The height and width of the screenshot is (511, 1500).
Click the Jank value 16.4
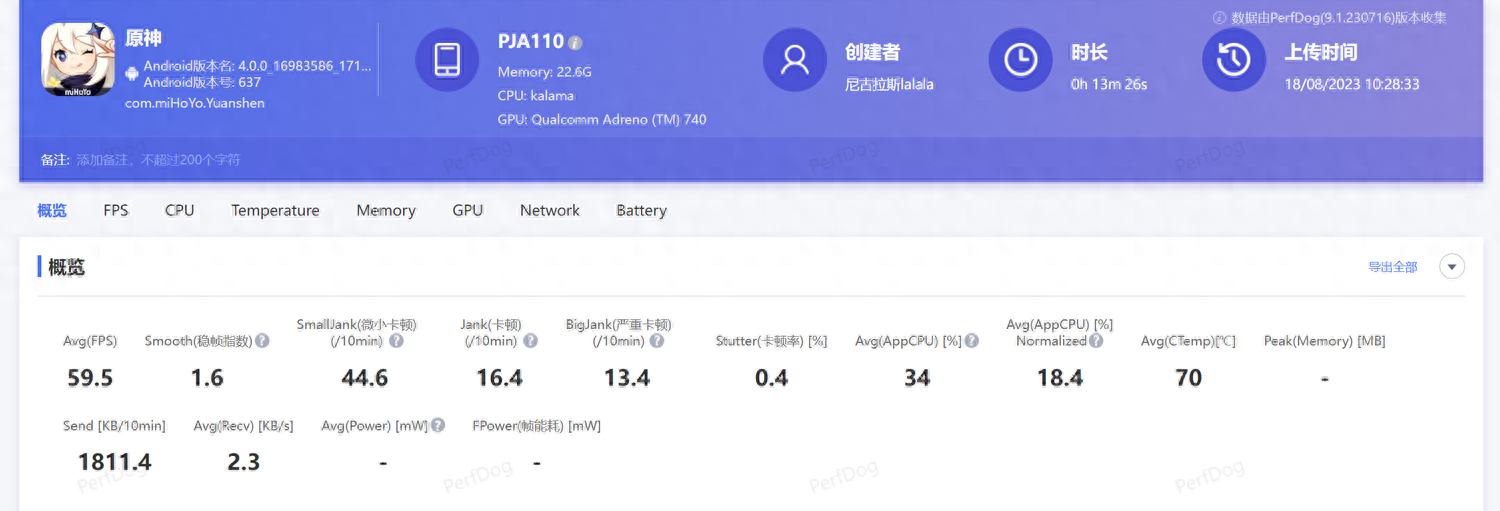click(x=500, y=378)
